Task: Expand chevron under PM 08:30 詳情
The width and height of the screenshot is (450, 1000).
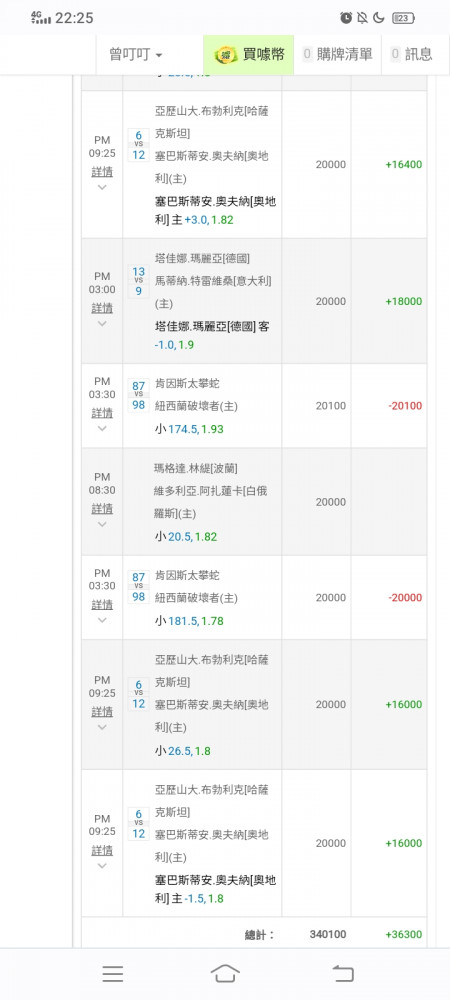Action: (102, 524)
